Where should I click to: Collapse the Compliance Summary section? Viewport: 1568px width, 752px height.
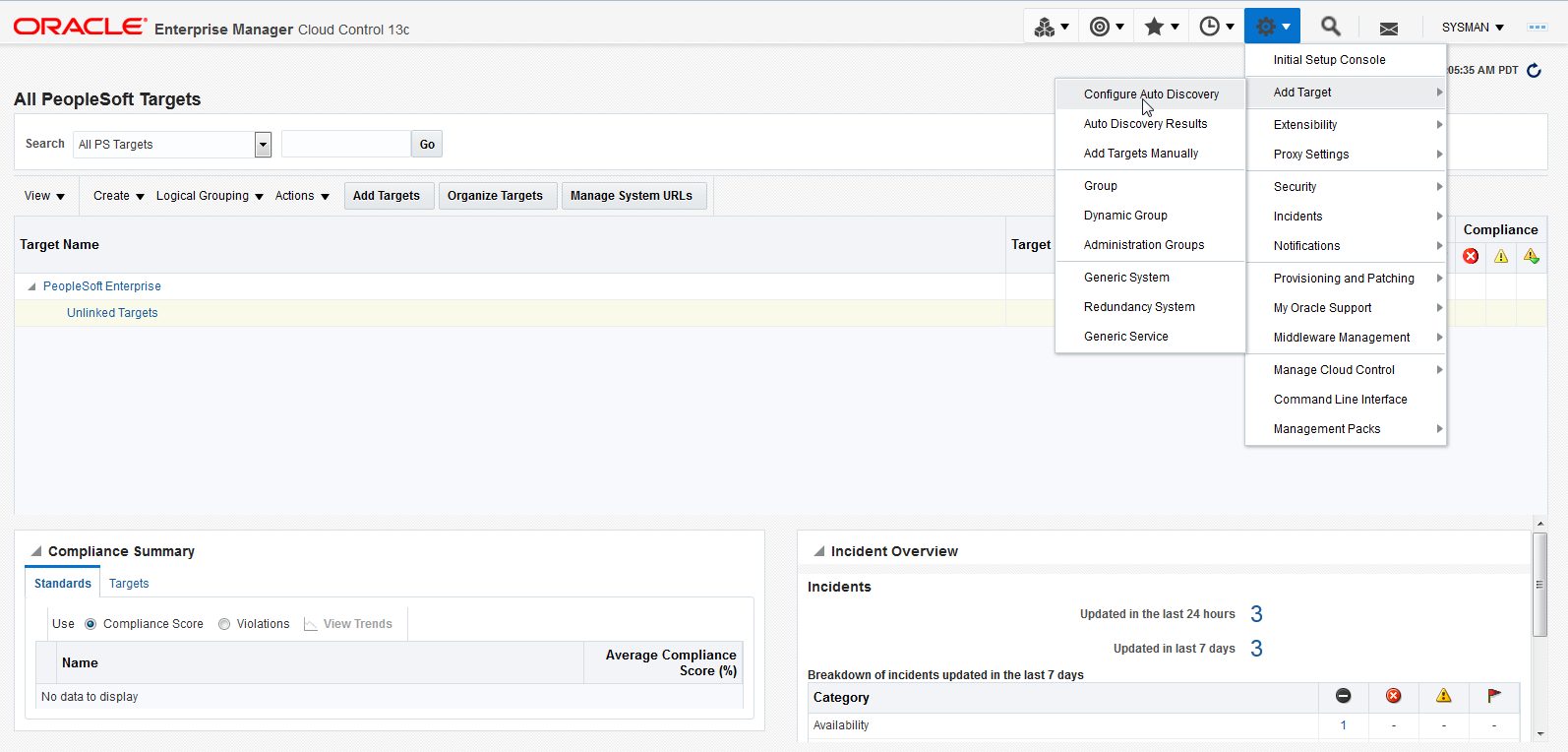[x=36, y=551]
